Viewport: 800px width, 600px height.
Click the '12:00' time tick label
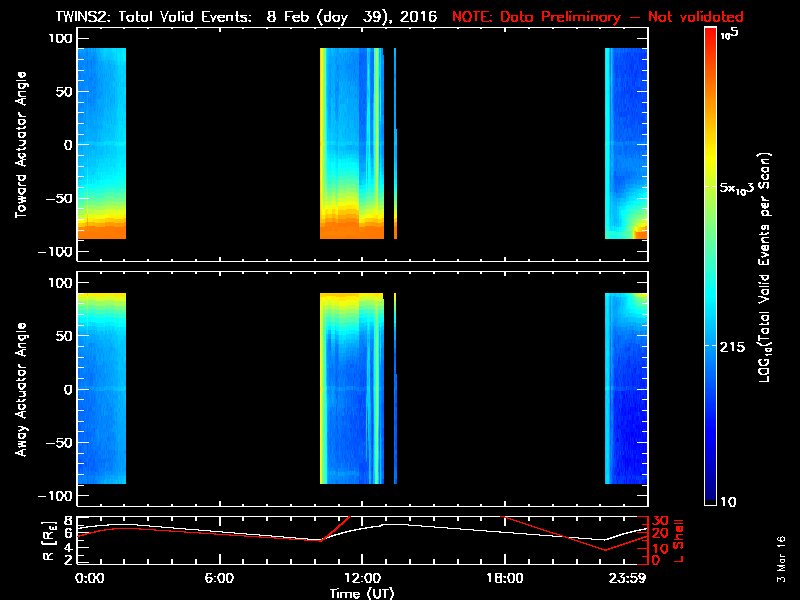click(x=362, y=578)
